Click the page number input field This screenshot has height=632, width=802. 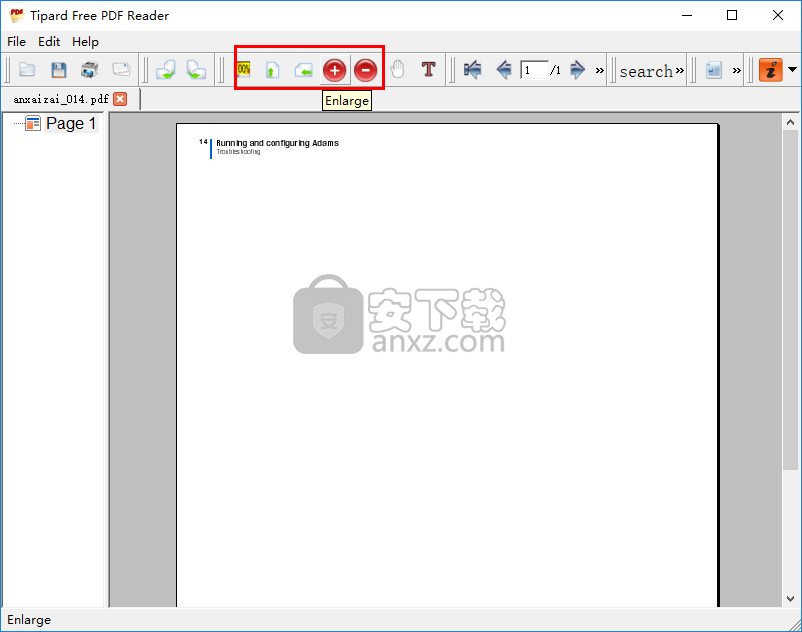tap(534, 70)
